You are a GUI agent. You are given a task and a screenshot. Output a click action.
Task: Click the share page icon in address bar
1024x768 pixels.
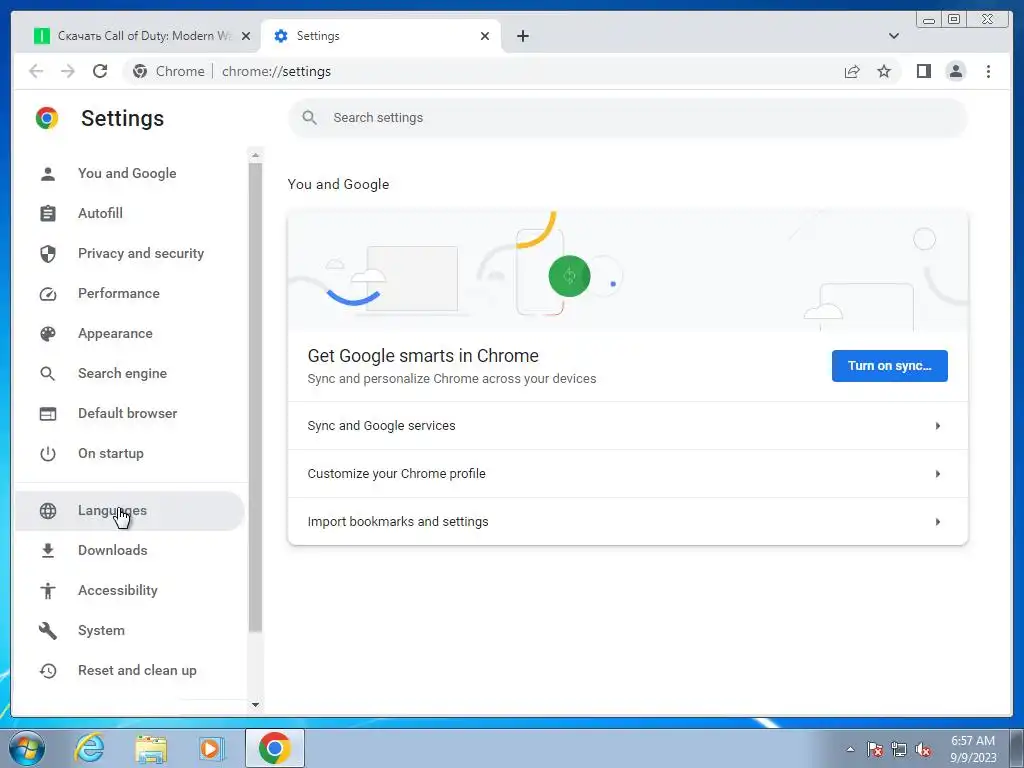[852, 71]
